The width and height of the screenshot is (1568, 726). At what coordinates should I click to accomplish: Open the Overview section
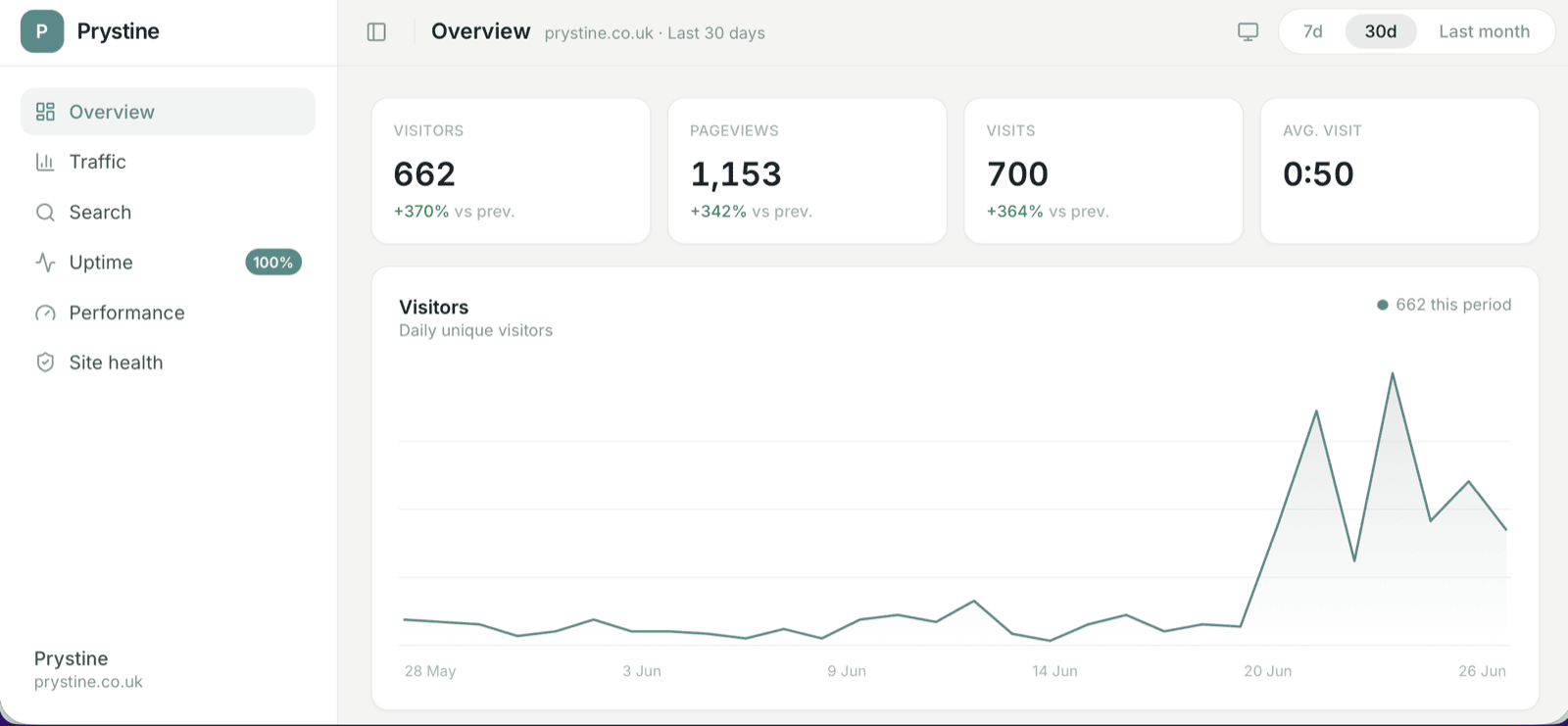coord(168,112)
